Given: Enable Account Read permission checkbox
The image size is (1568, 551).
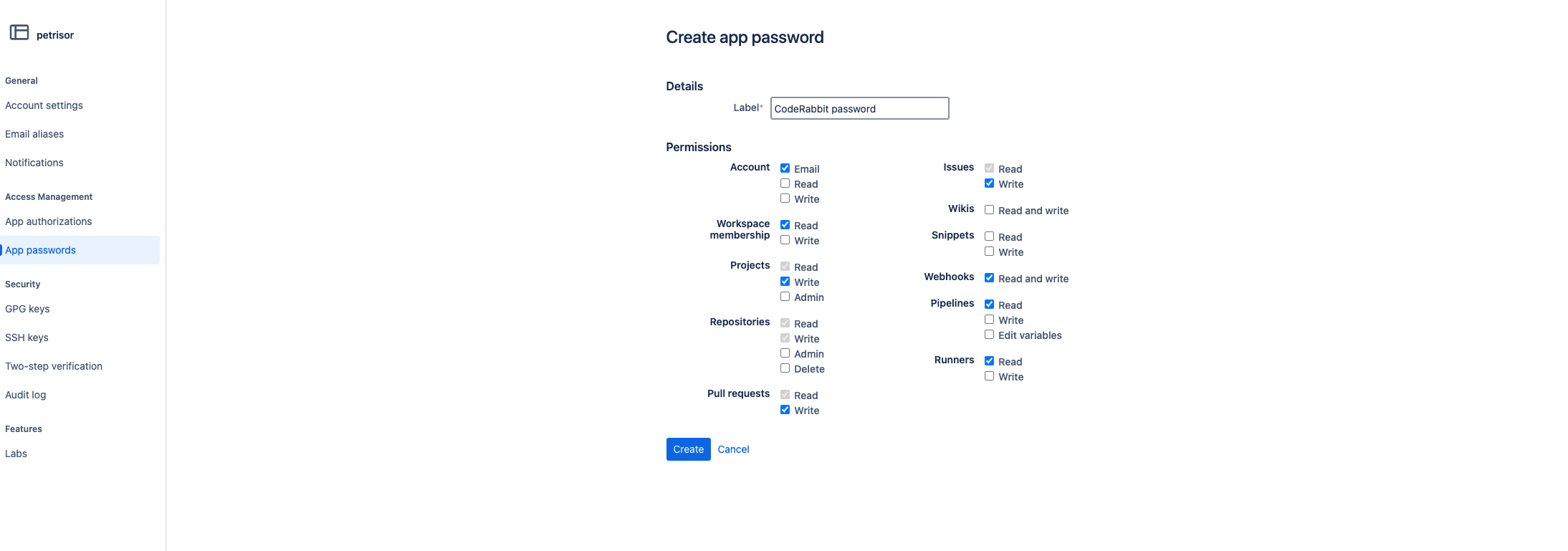Looking at the screenshot, I should 785,183.
